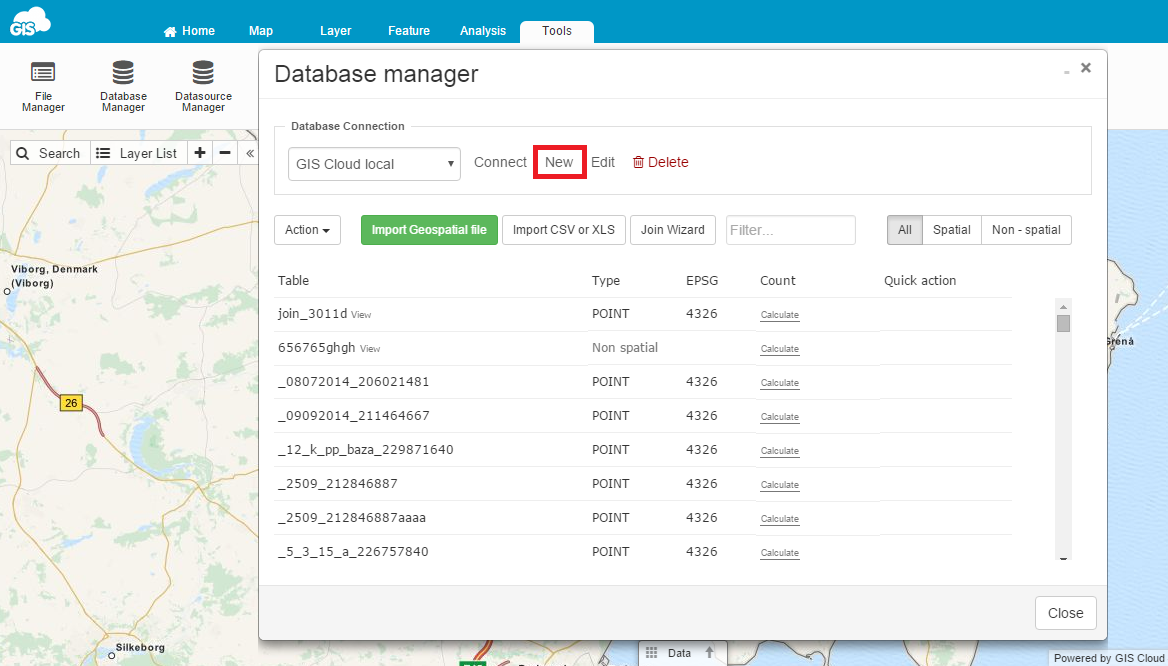This screenshot has width=1168, height=666.
Task: Close the Database manager with X
Action: 1086,68
